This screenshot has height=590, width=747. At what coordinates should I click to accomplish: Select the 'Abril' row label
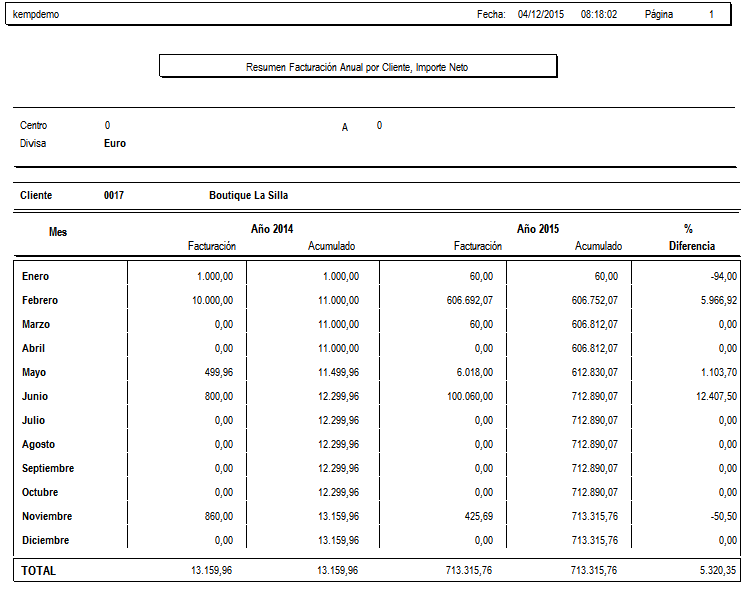33,348
